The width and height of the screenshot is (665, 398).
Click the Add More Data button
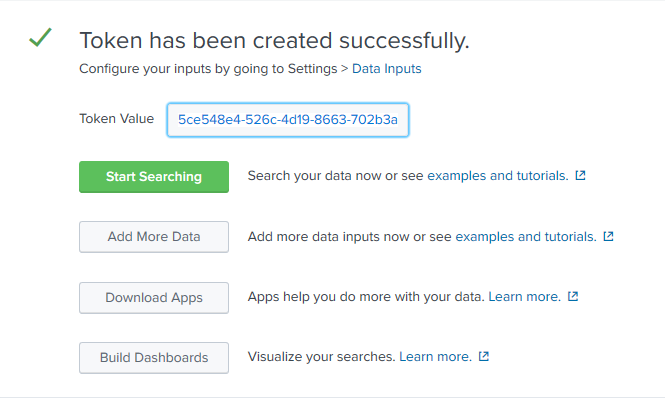pyautogui.click(x=154, y=237)
